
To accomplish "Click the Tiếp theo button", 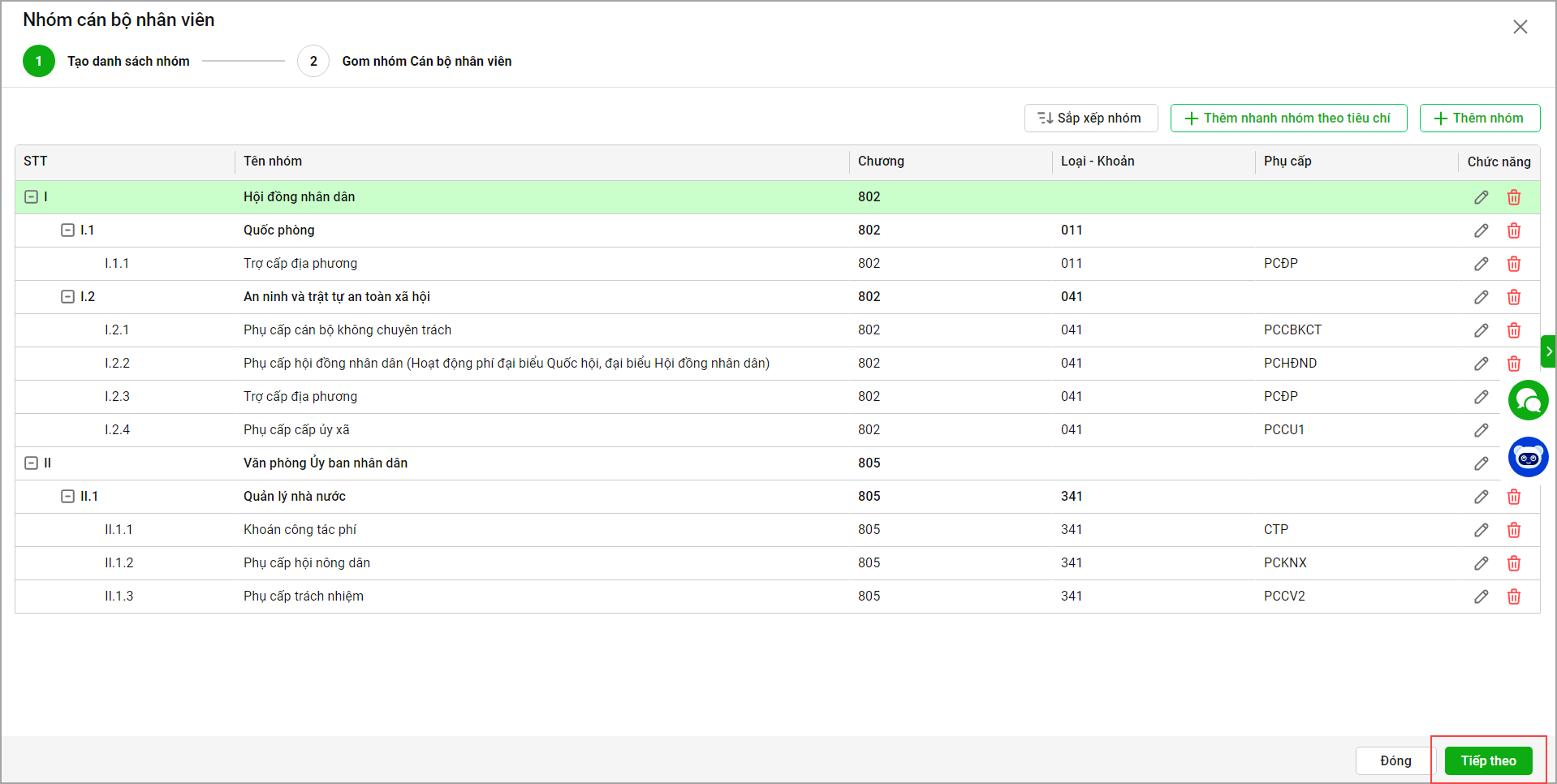I will [x=1487, y=760].
